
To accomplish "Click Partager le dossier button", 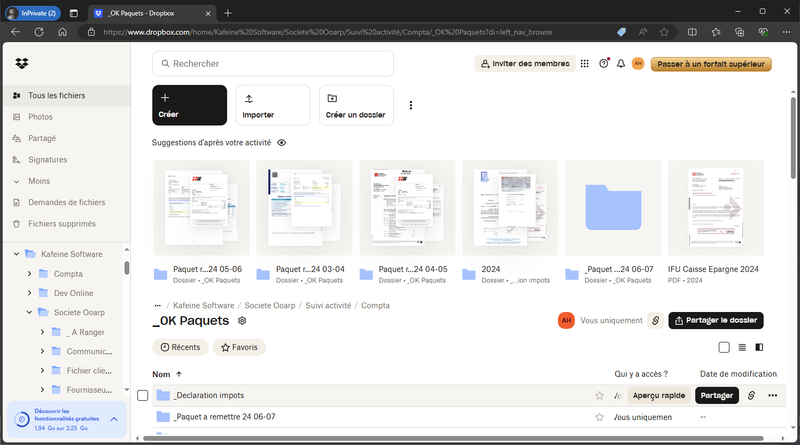I will pyautogui.click(x=716, y=320).
